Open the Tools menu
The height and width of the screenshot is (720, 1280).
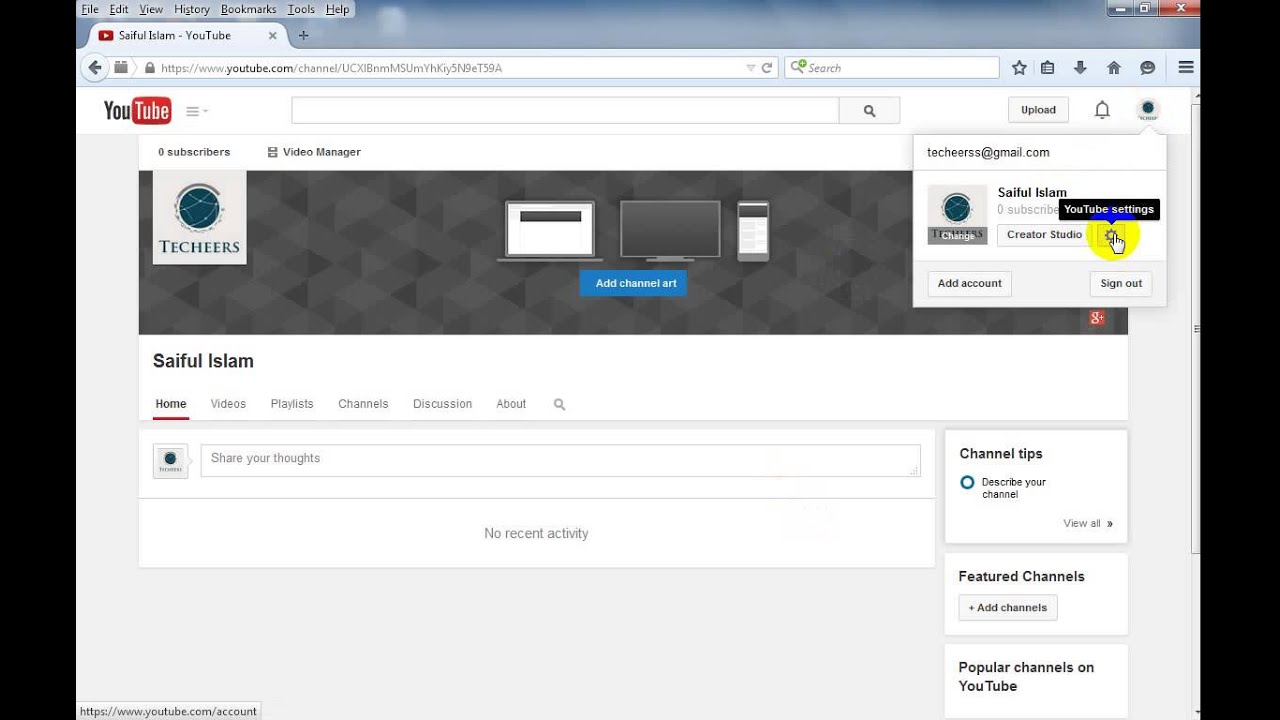(301, 9)
